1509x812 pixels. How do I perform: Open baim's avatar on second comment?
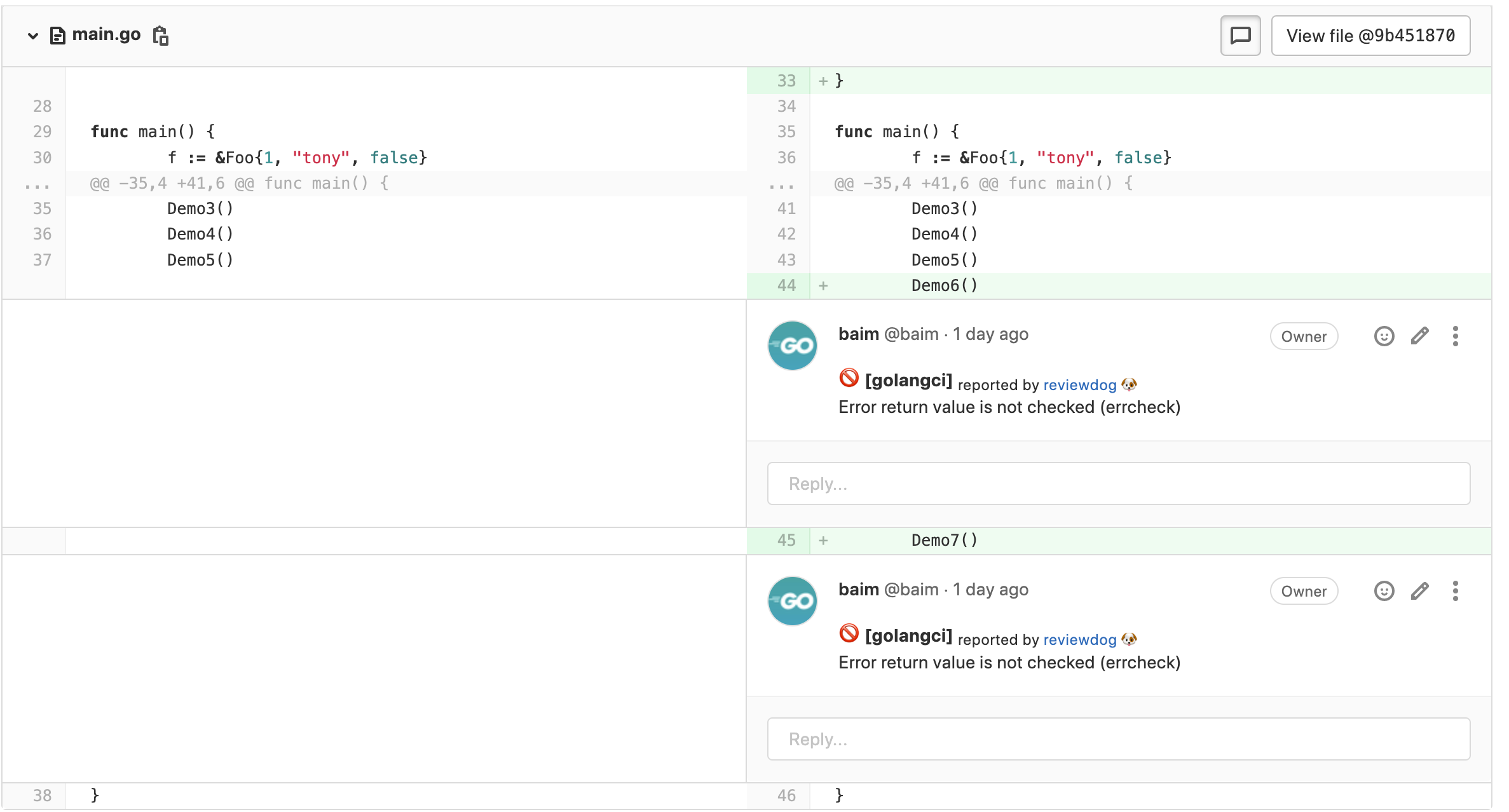point(793,601)
